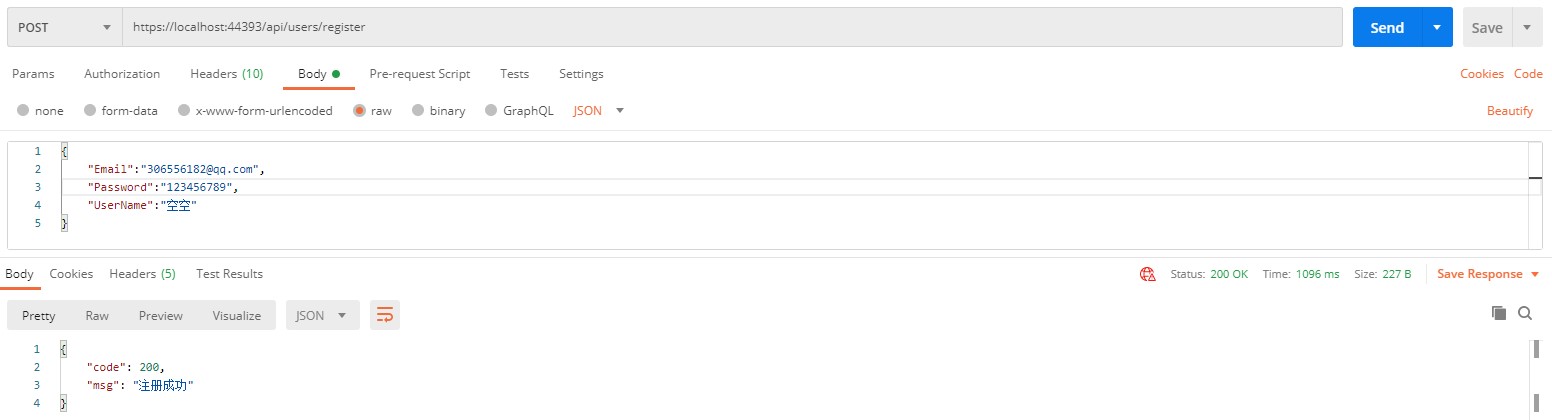Select the form-data radio option
The width and height of the screenshot is (1552, 420).
click(90, 111)
